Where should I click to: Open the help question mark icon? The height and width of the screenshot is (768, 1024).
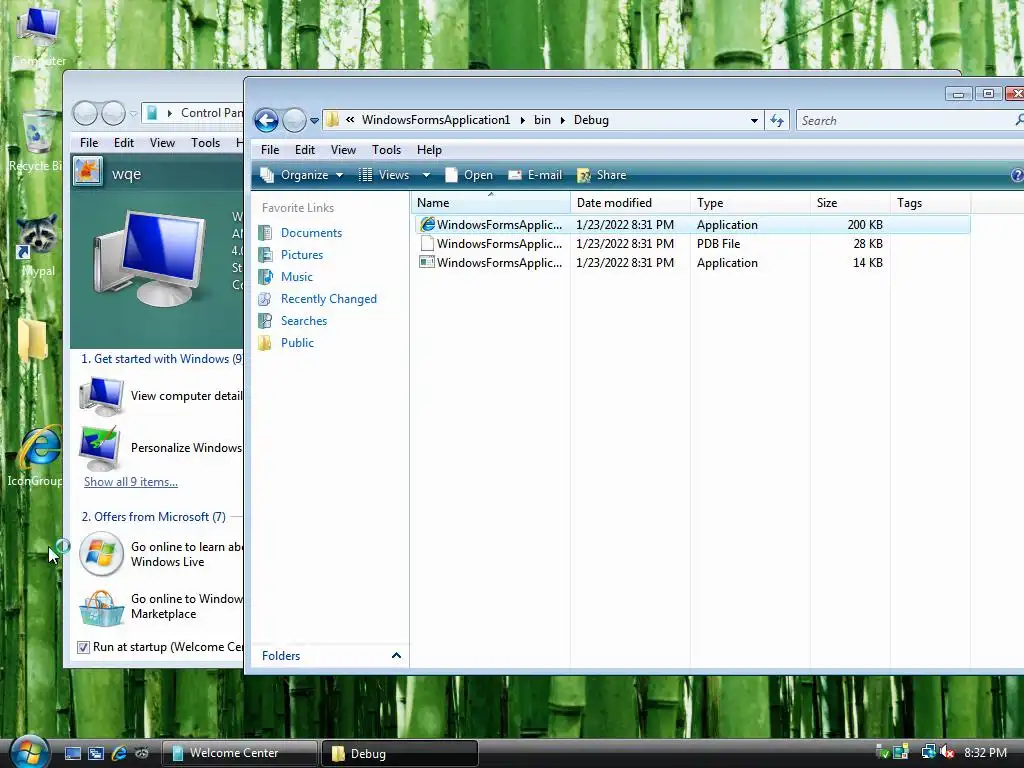[x=1017, y=175]
